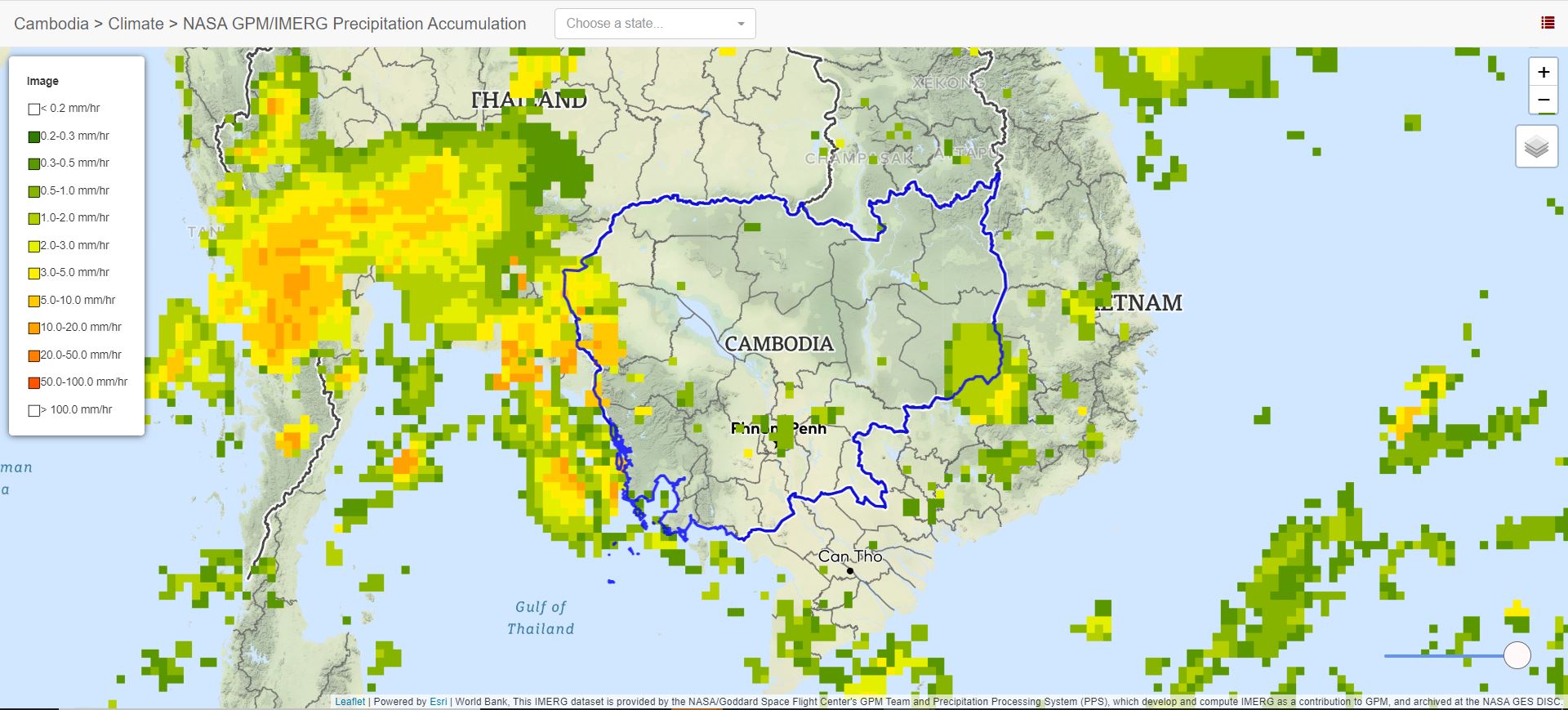Open the map layers control
The height and width of the screenshot is (710, 1568).
1536,147
